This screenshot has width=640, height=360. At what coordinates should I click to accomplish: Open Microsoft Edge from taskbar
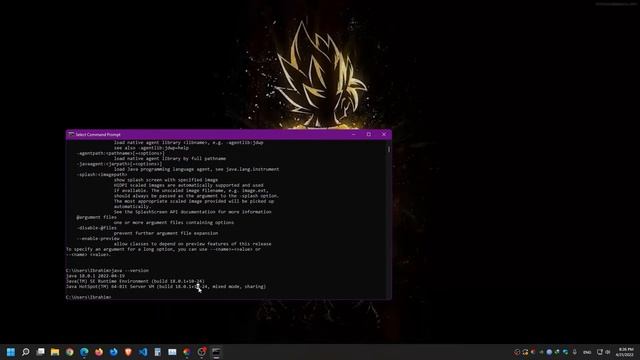pyautogui.click(x=84, y=352)
